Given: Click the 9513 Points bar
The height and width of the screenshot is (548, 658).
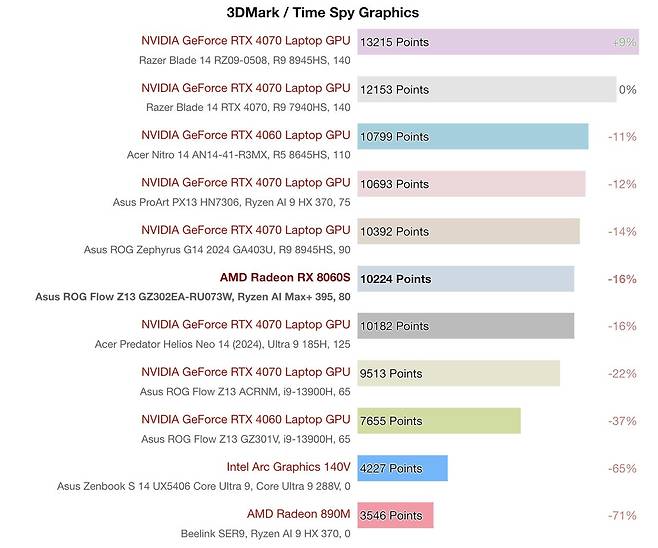Looking at the screenshot, I should click(x=458, y=373).
